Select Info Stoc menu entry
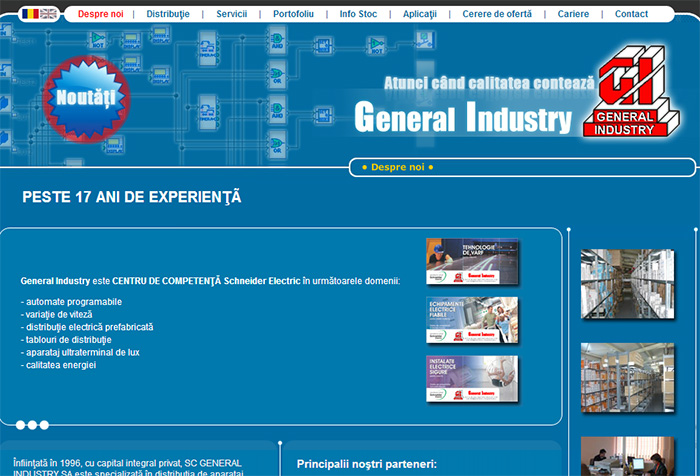Viewport: 700px width, 476px height. pos(358,14)
